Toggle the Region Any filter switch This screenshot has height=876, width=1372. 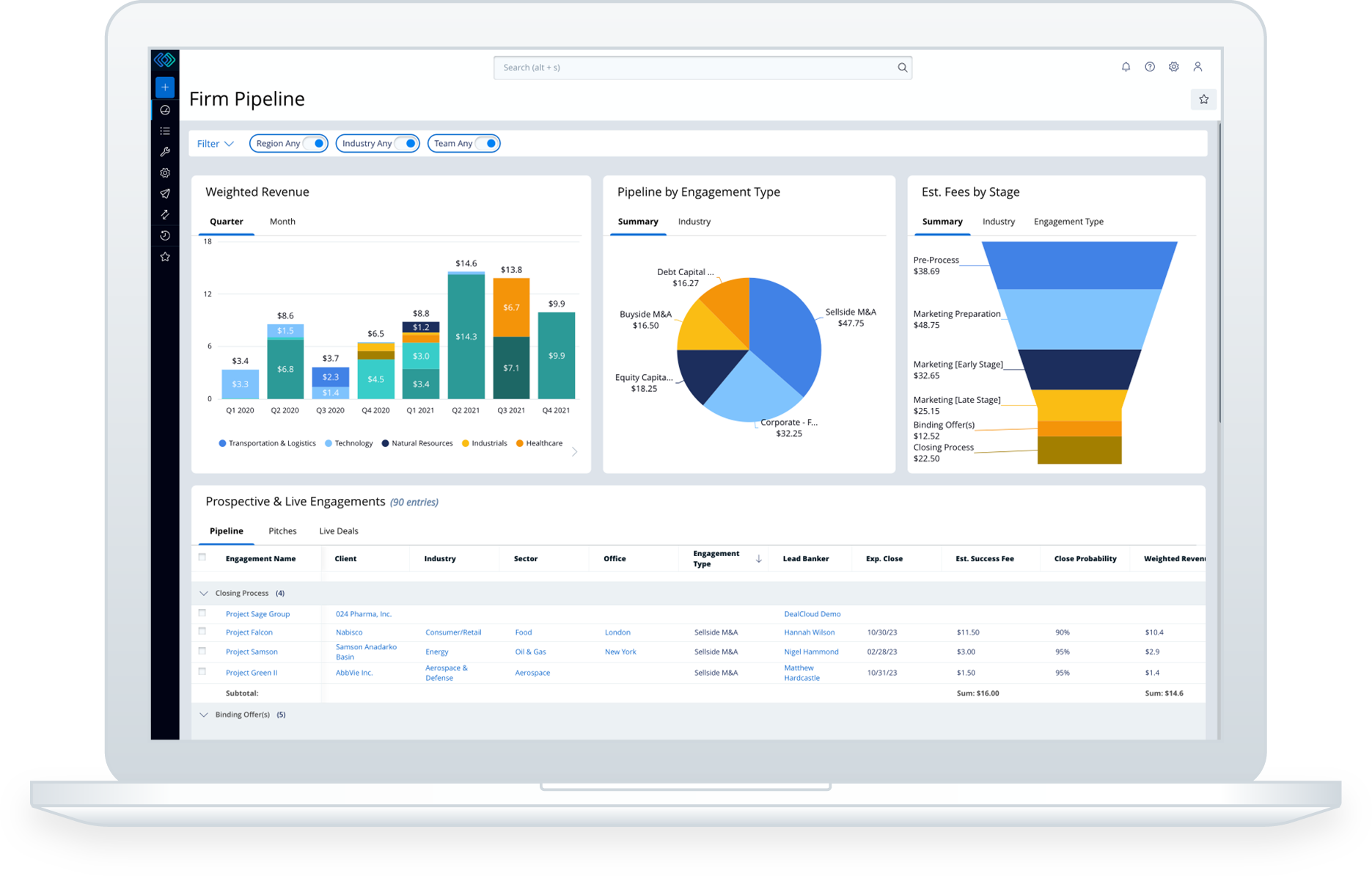point(317,143)
